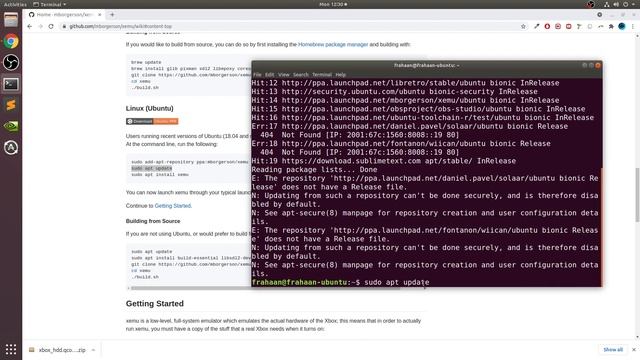This screenshot has width=640, height=360.
Task: Open OBS Studio from the dock
Action: click(x=11, y=62)
